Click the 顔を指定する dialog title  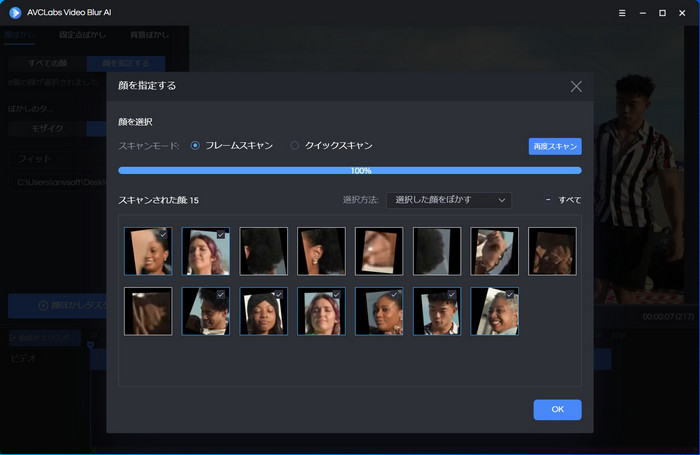pyautogui.click(x=147, y=86)
